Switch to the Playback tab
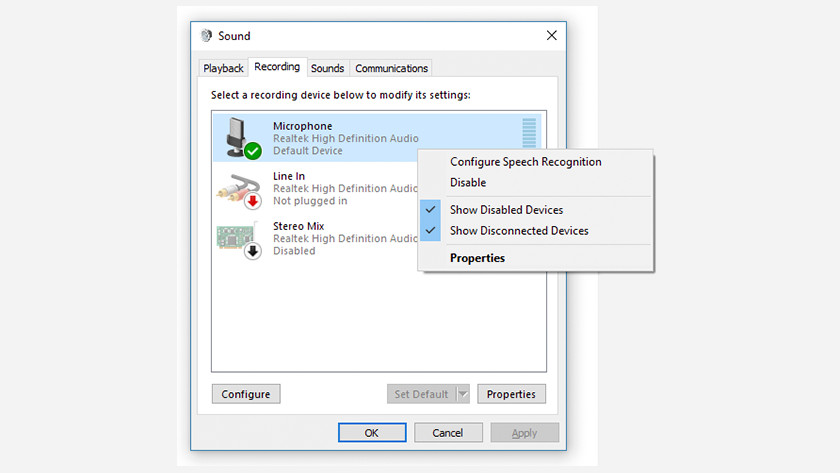 (223, 69)
